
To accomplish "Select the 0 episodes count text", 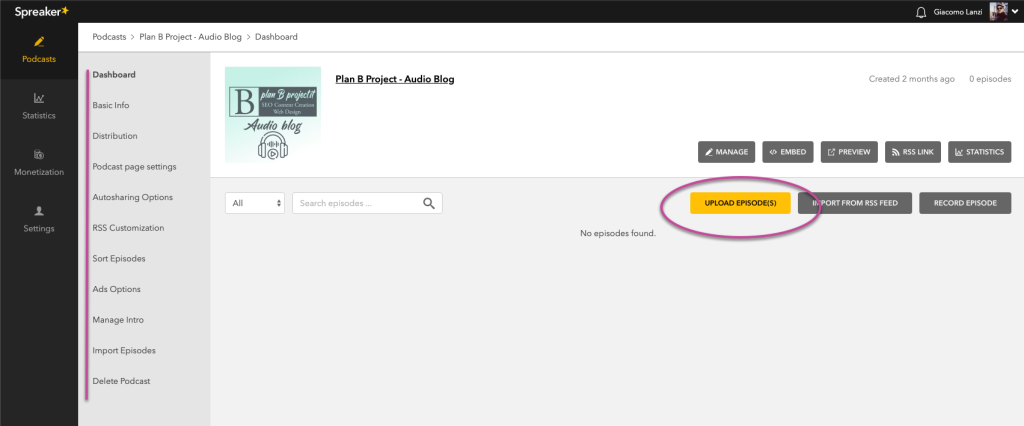I will point(990,79).
